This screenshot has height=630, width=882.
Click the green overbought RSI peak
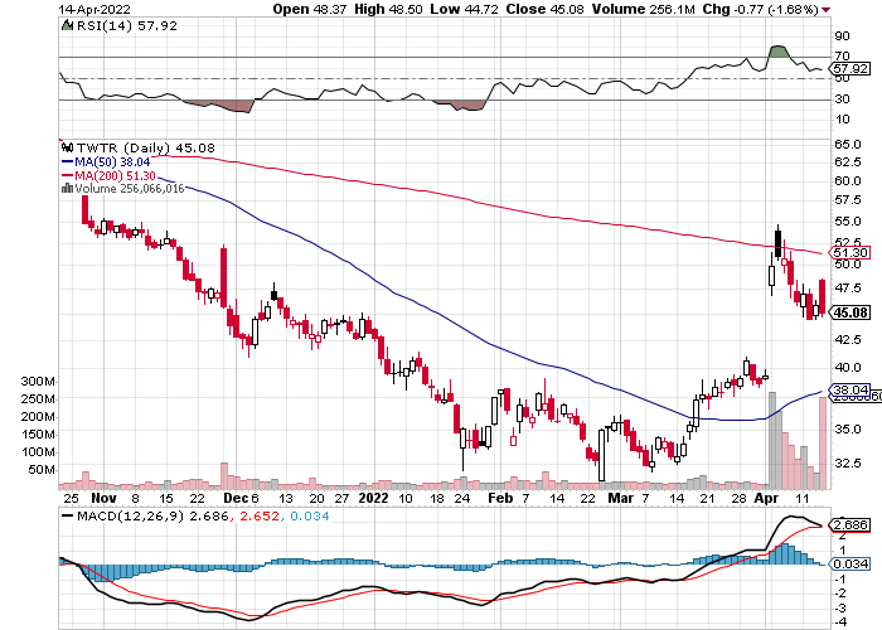click(777, 51)
